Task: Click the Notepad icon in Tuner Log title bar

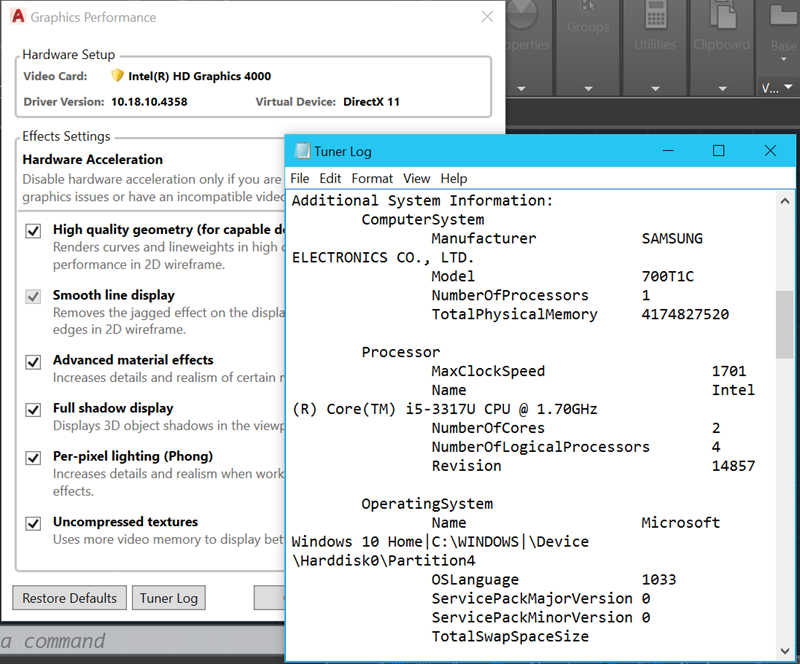Action: 302,151
